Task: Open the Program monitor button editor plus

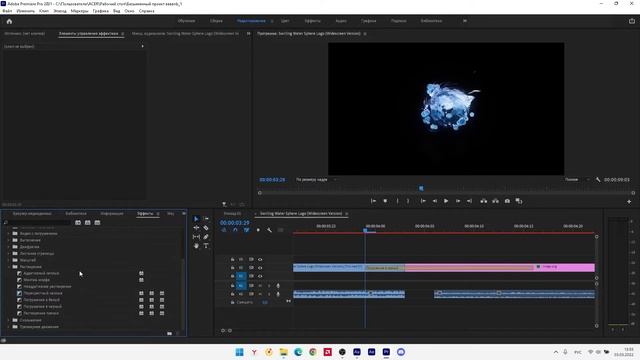Action: [x=629, y=201]
